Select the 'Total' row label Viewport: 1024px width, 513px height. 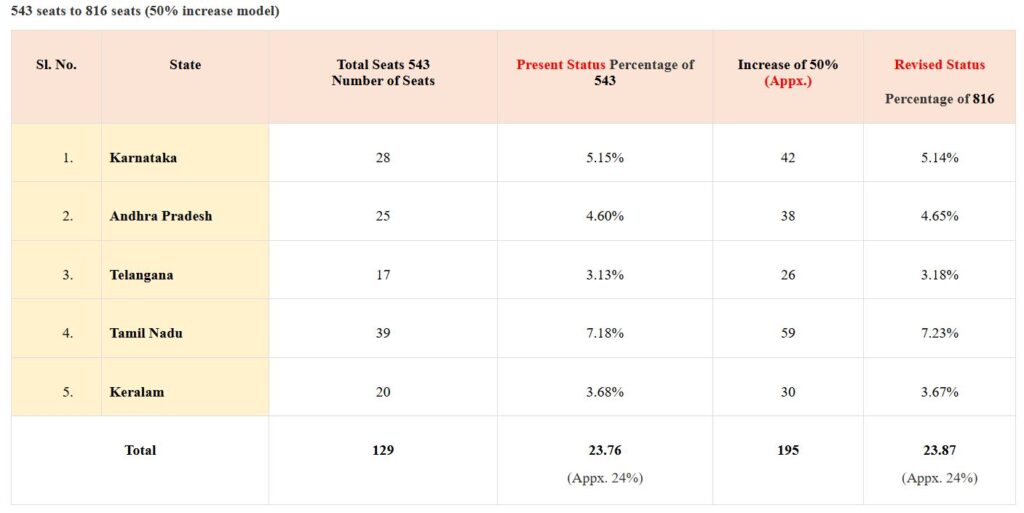pos(140,450)
